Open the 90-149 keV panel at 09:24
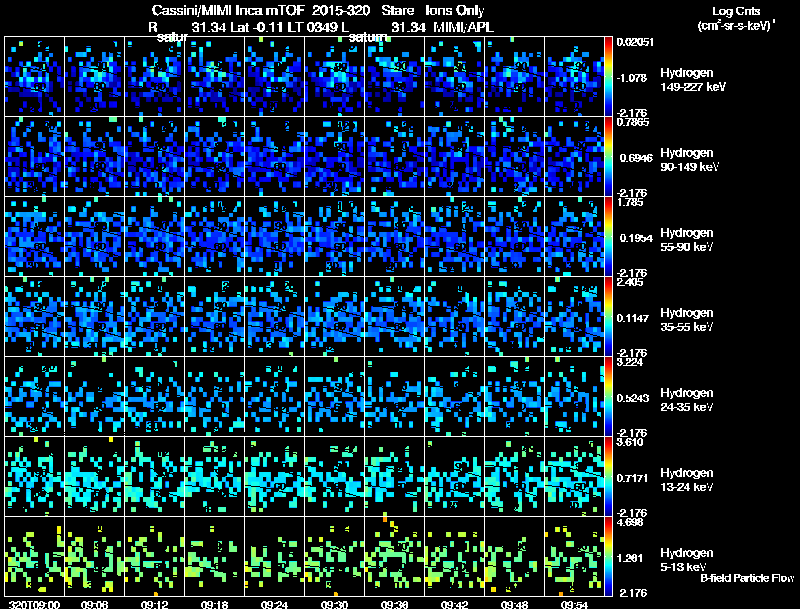The image size is (800, 609). tap(274, 157)
